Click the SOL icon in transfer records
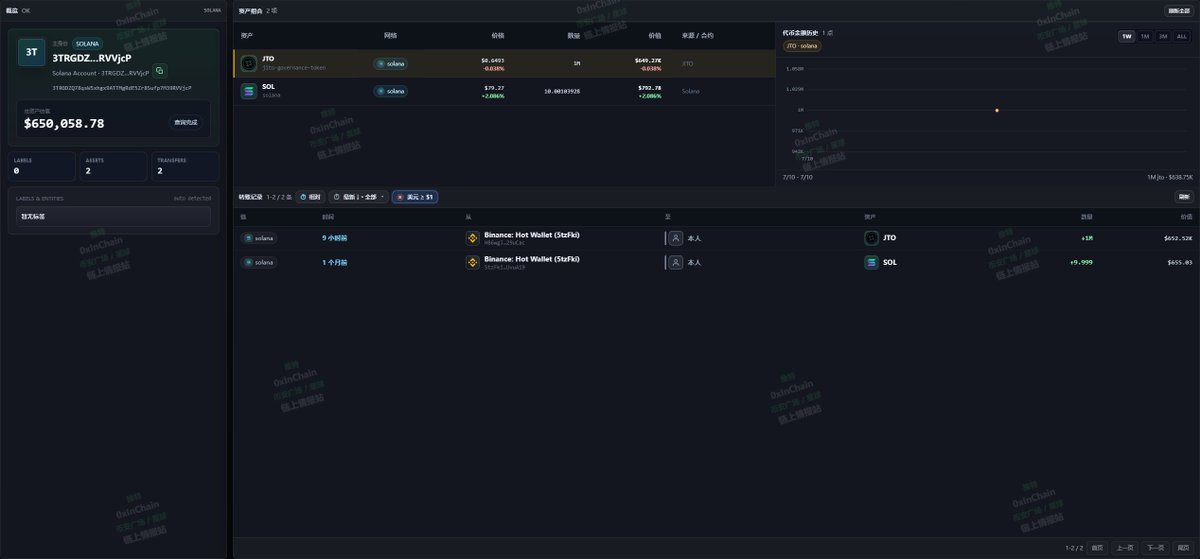The width and height of the screenshot is (1200, 559). (871, 262)
